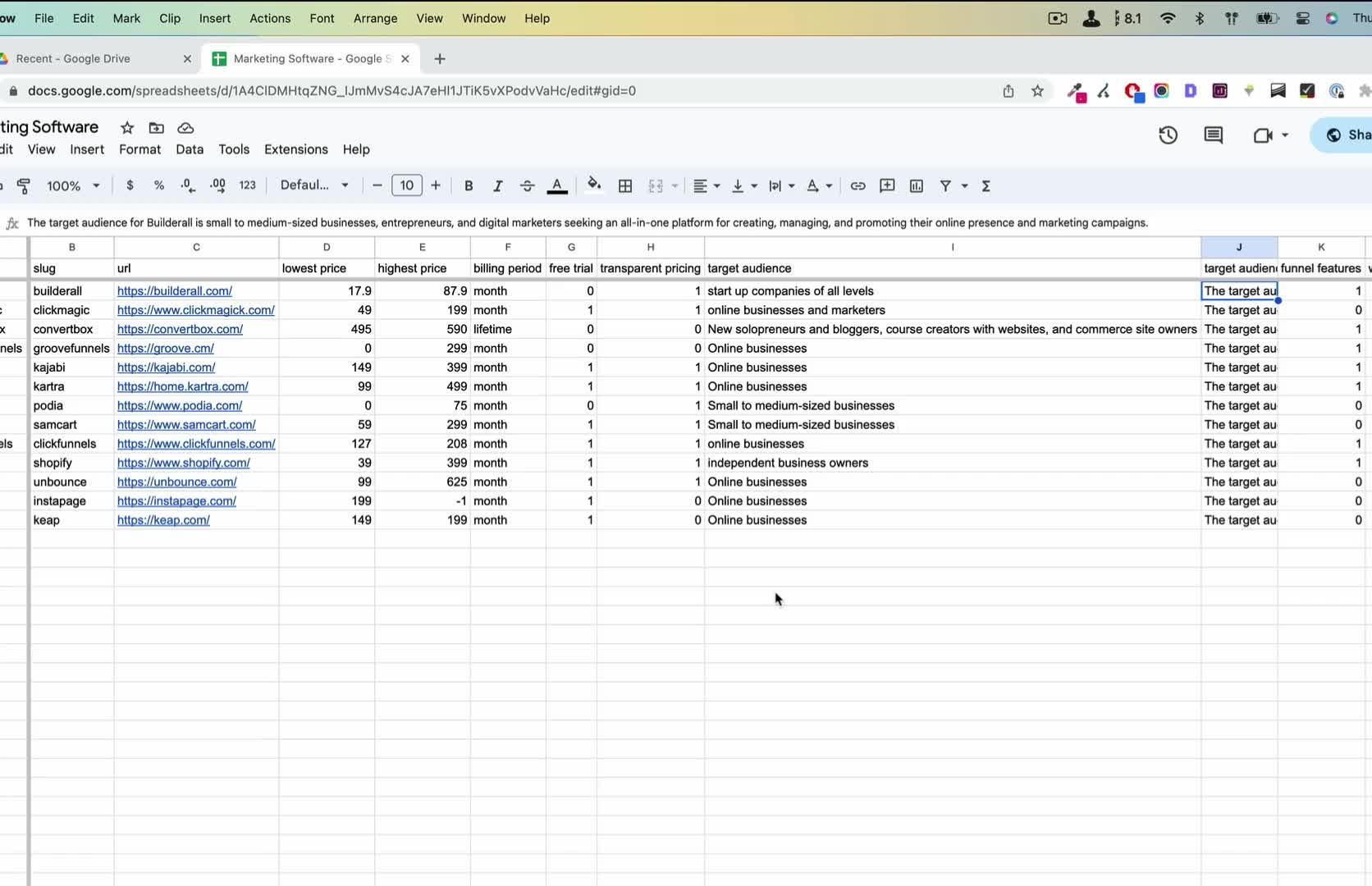The height and width of the screenshot is (886, 1372).
Task: Star the Marketing Software document
Action: (127, 127)
